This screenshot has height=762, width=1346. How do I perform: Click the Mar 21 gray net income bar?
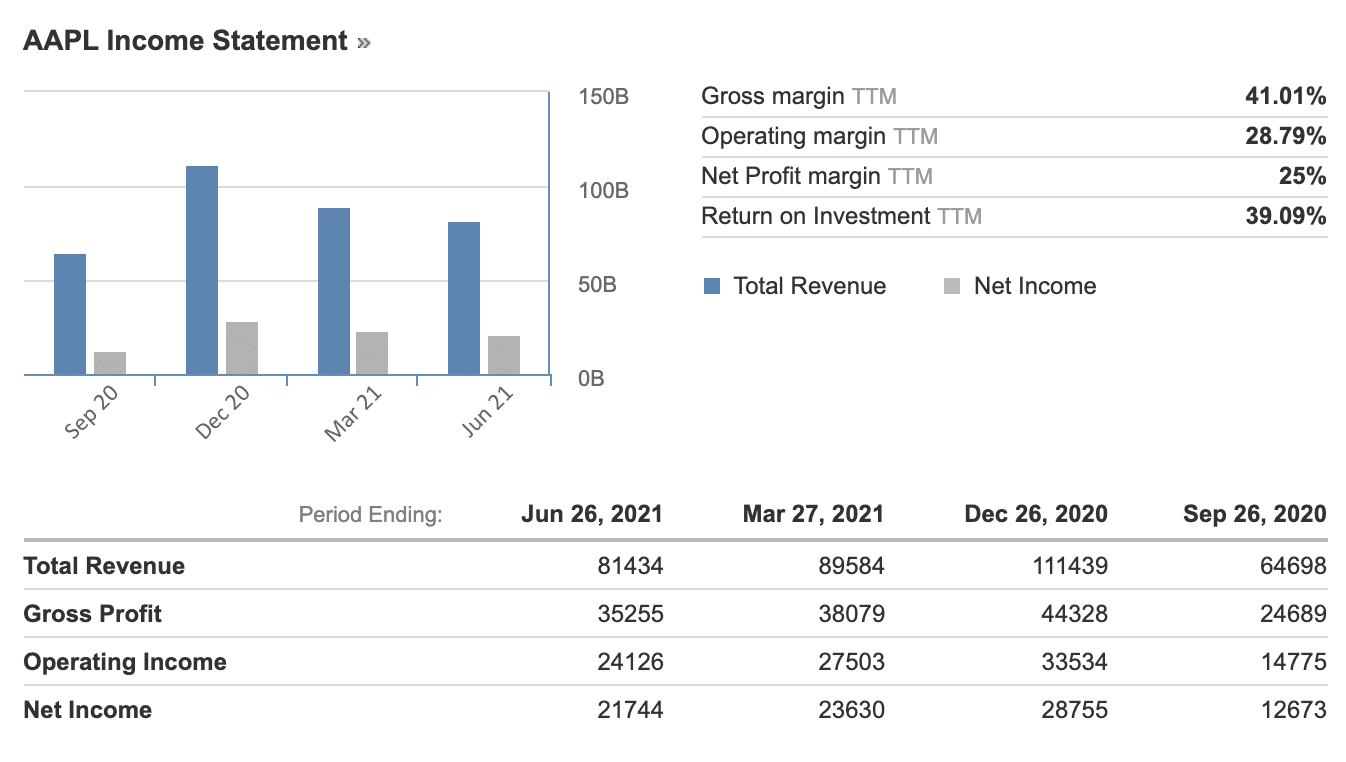(x=372, y=353)
